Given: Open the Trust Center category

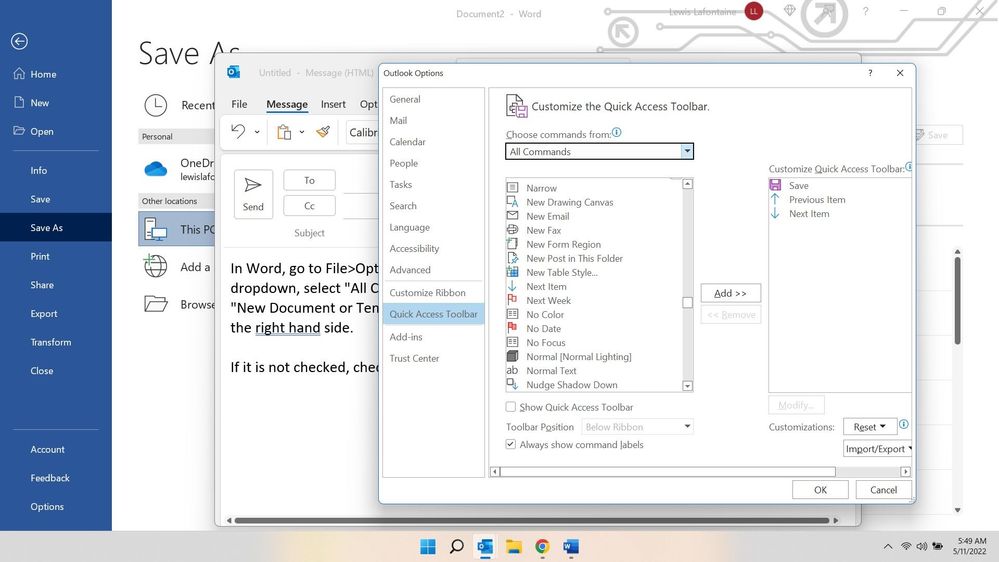Looking at the screenshot, I should pos(414,358).
